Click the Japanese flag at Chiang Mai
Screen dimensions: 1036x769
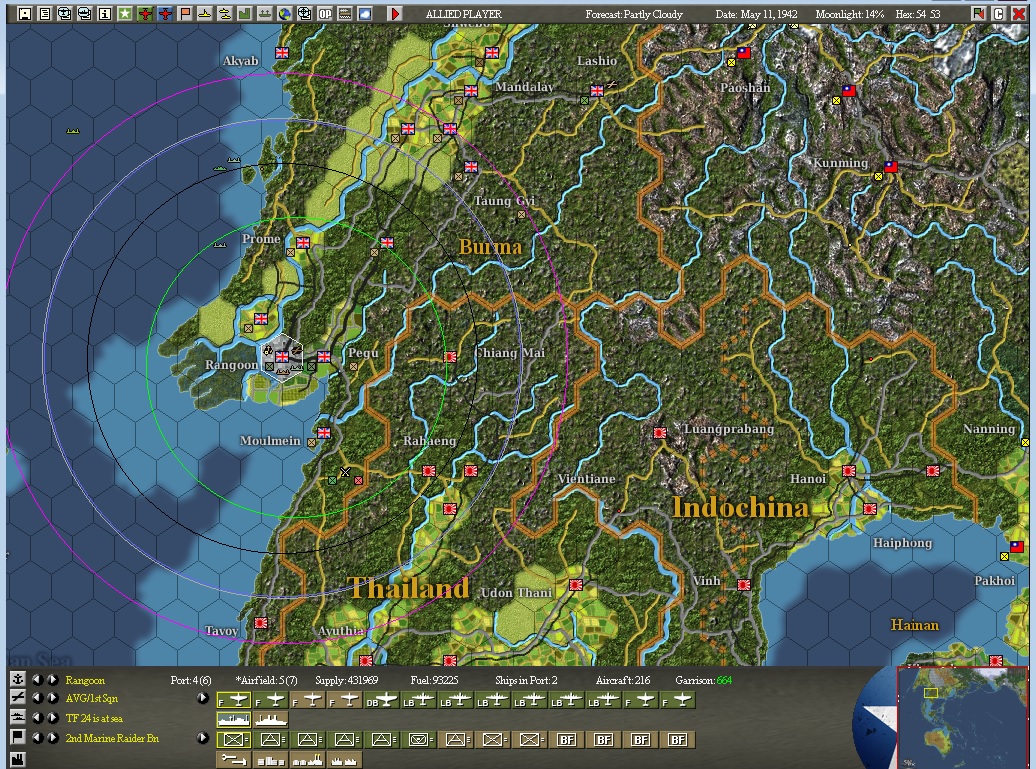click(450, 357)
